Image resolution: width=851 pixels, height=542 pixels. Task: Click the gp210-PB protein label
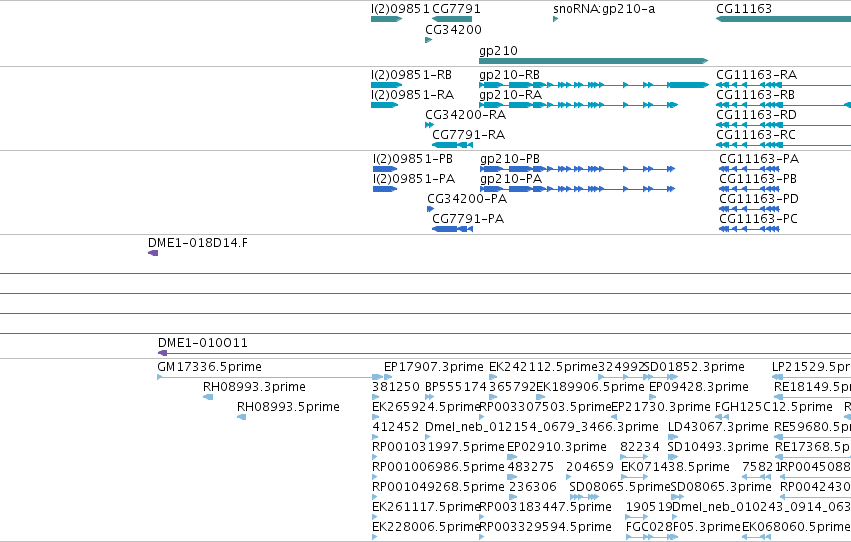coord(510,159)
